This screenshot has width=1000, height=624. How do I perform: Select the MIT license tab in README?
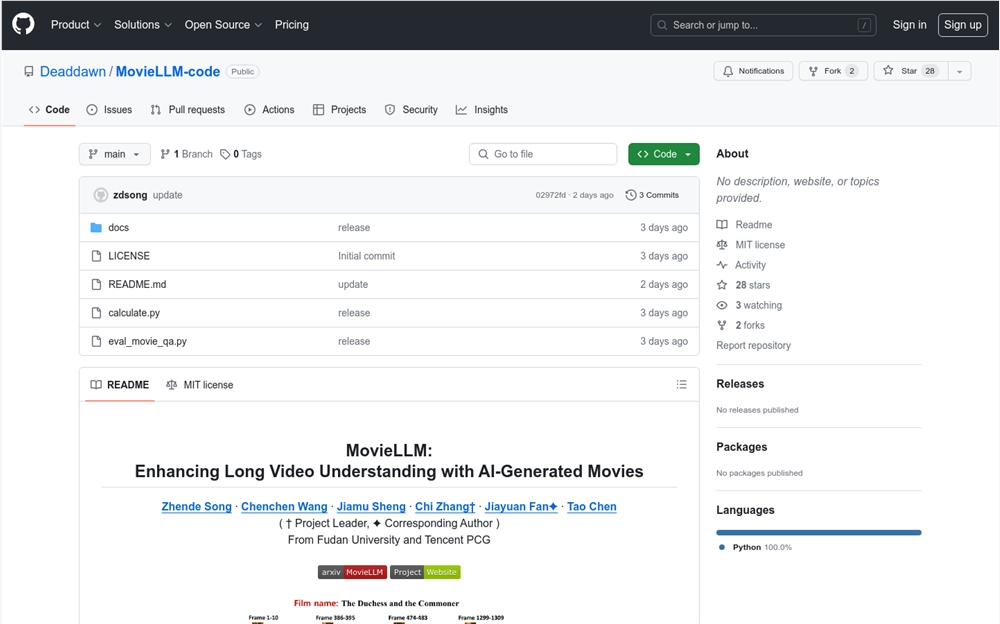click(x=200, y=385)
